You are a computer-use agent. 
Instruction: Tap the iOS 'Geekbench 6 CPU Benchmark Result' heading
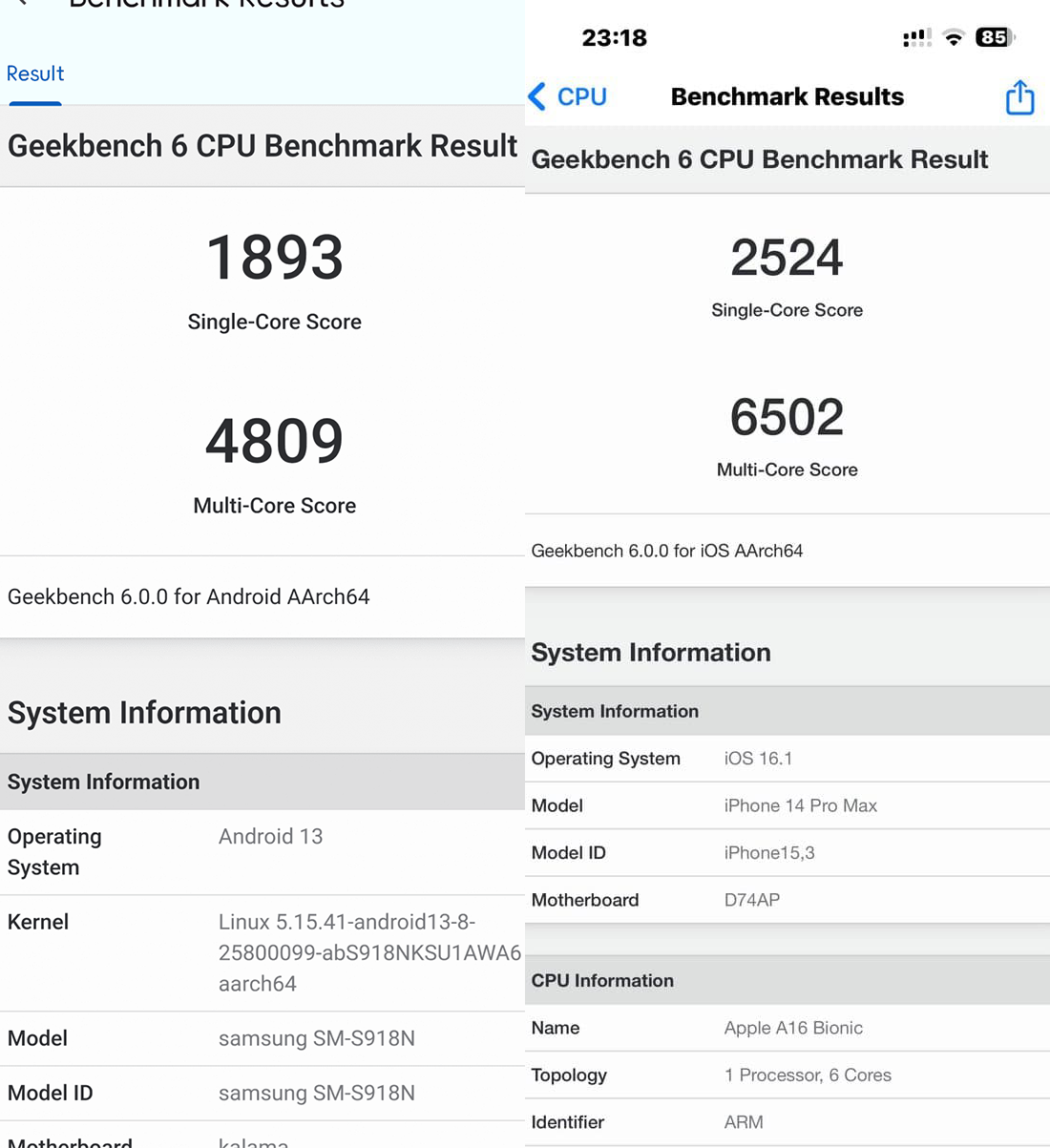(760, 159)
